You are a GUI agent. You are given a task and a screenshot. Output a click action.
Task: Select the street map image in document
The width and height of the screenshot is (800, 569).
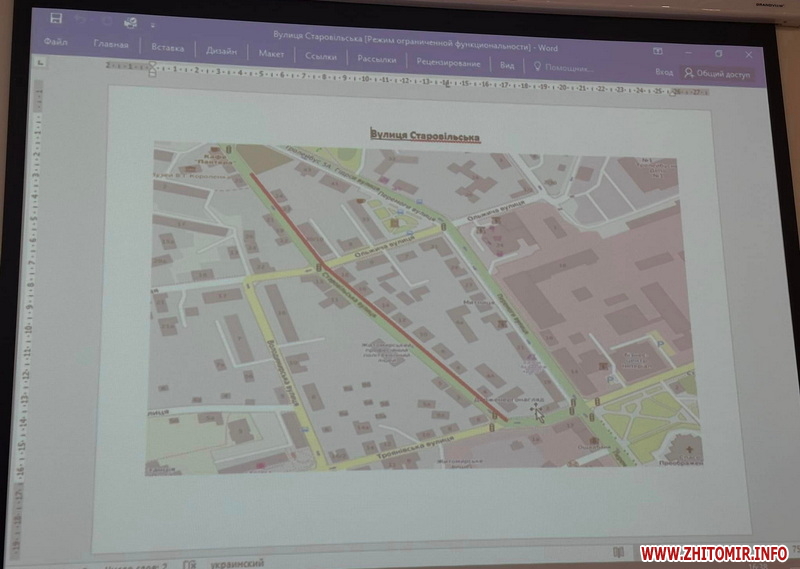pos(425,306)
